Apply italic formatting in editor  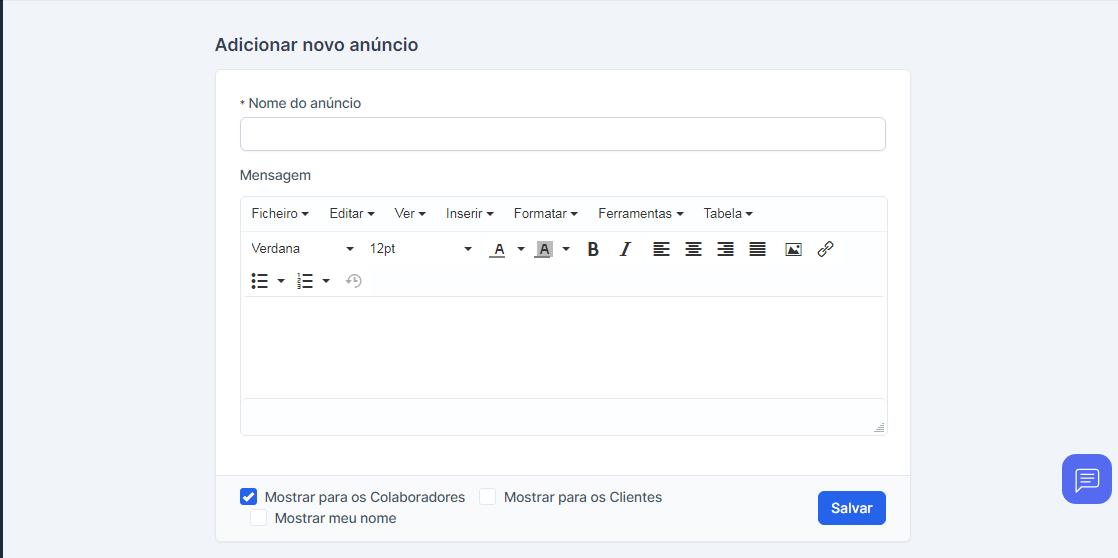click(625, 249)
